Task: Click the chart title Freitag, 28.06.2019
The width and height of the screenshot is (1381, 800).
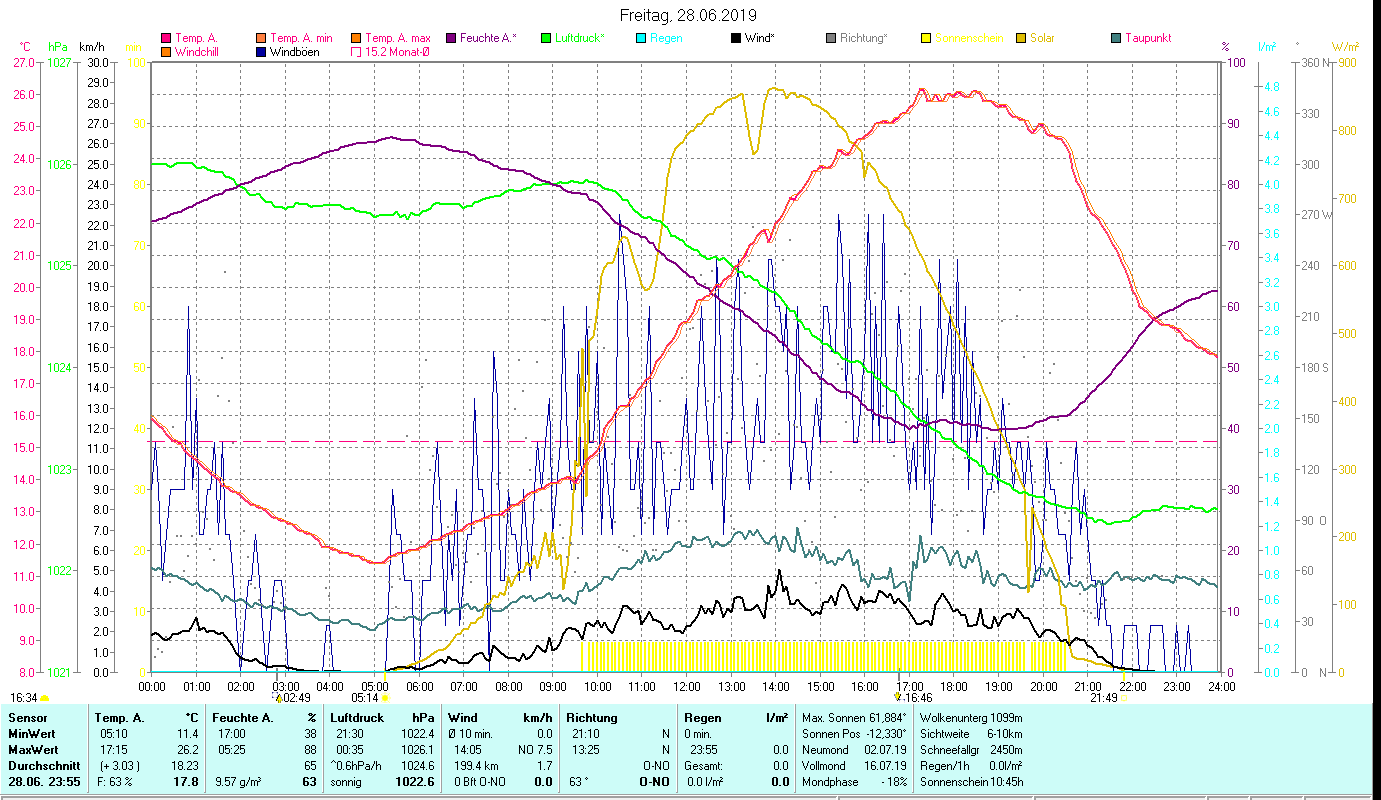Action: point(688,15)
